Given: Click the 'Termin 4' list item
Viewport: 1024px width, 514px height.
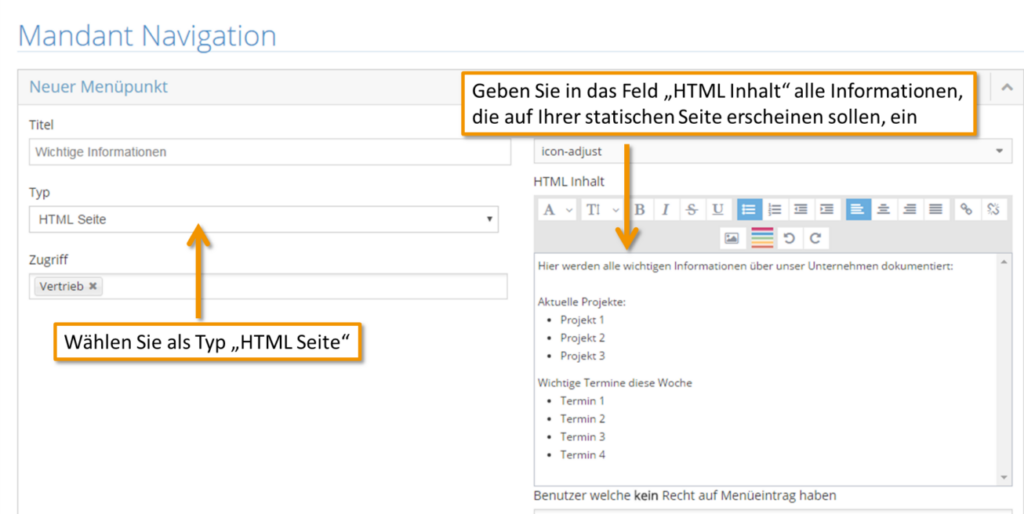Looking at the screenshot, I should [x=583, y=455].
